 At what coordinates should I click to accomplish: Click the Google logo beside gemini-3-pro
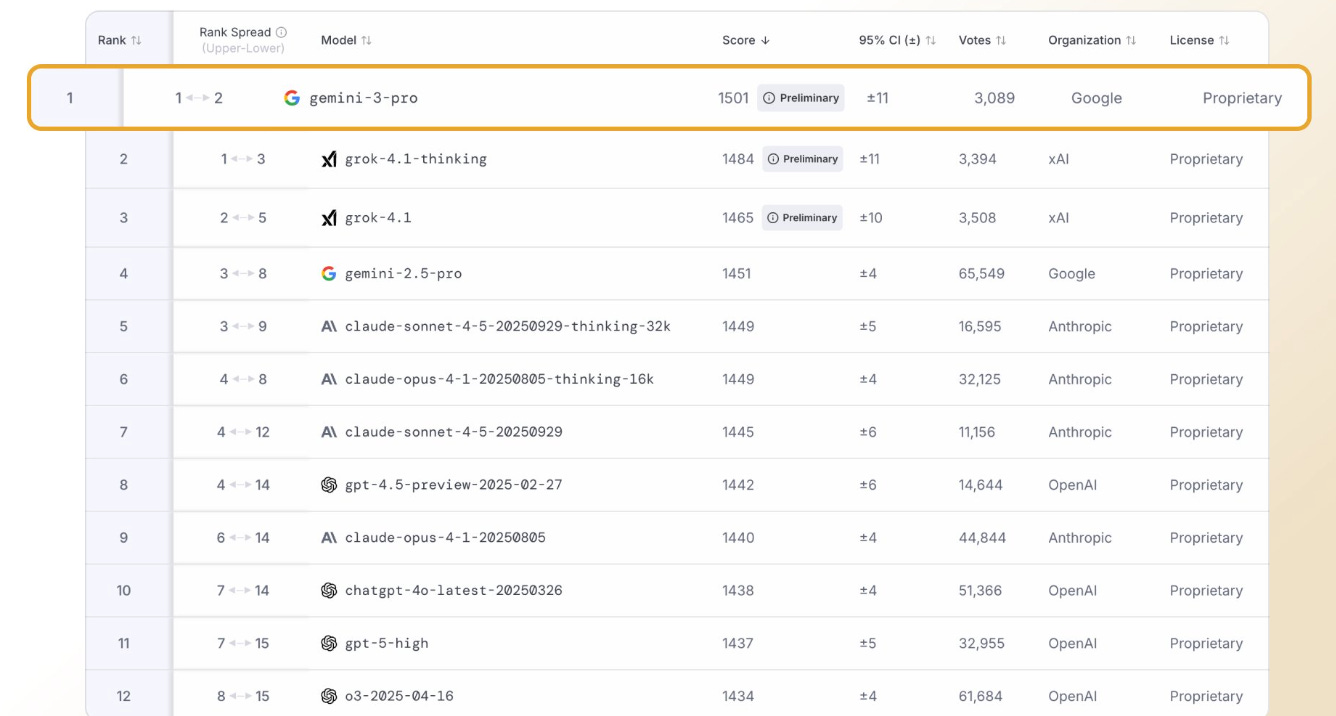coord(292,98)
